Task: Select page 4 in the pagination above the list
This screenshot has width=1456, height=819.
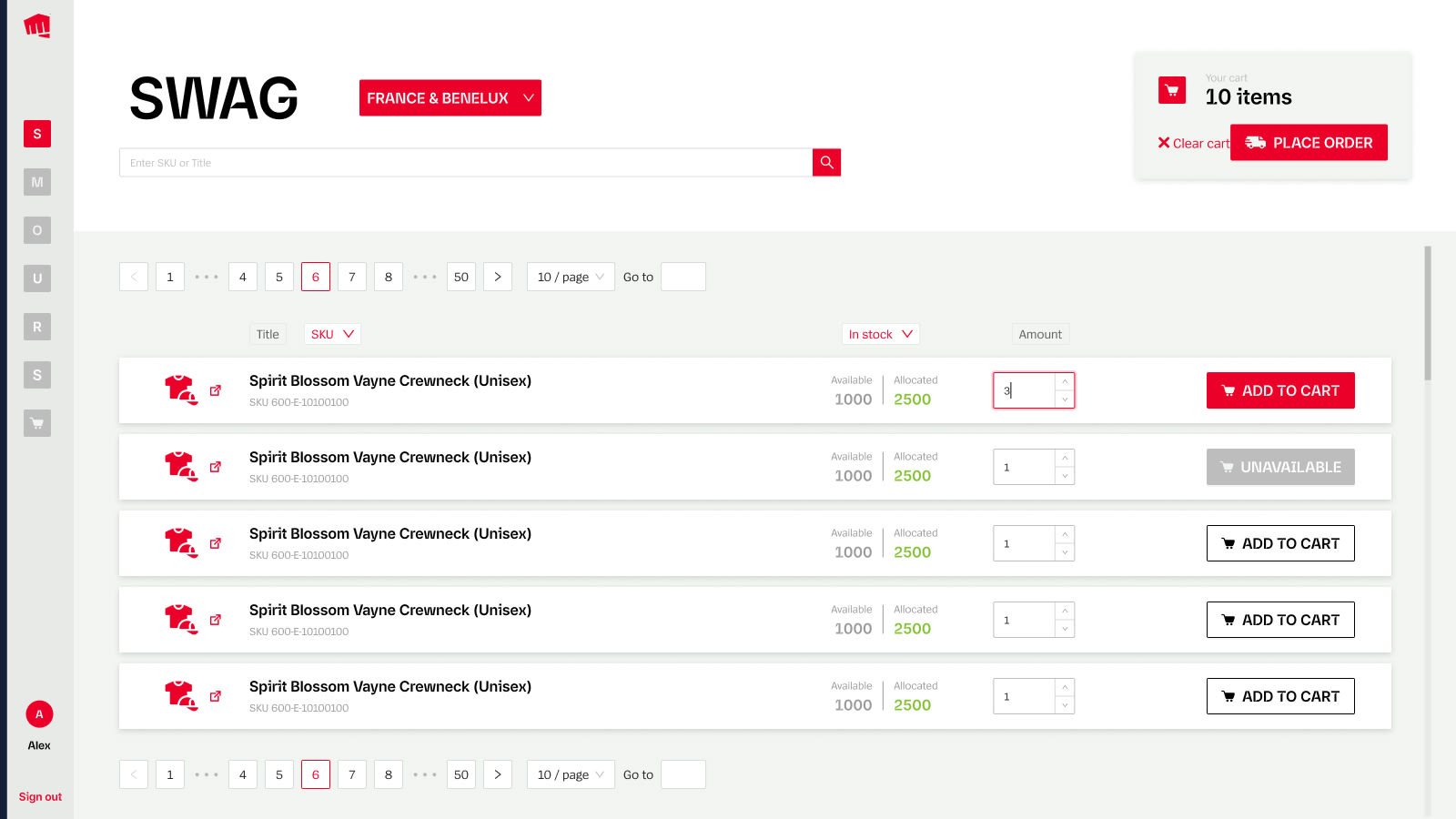Action: pos(243,277)
